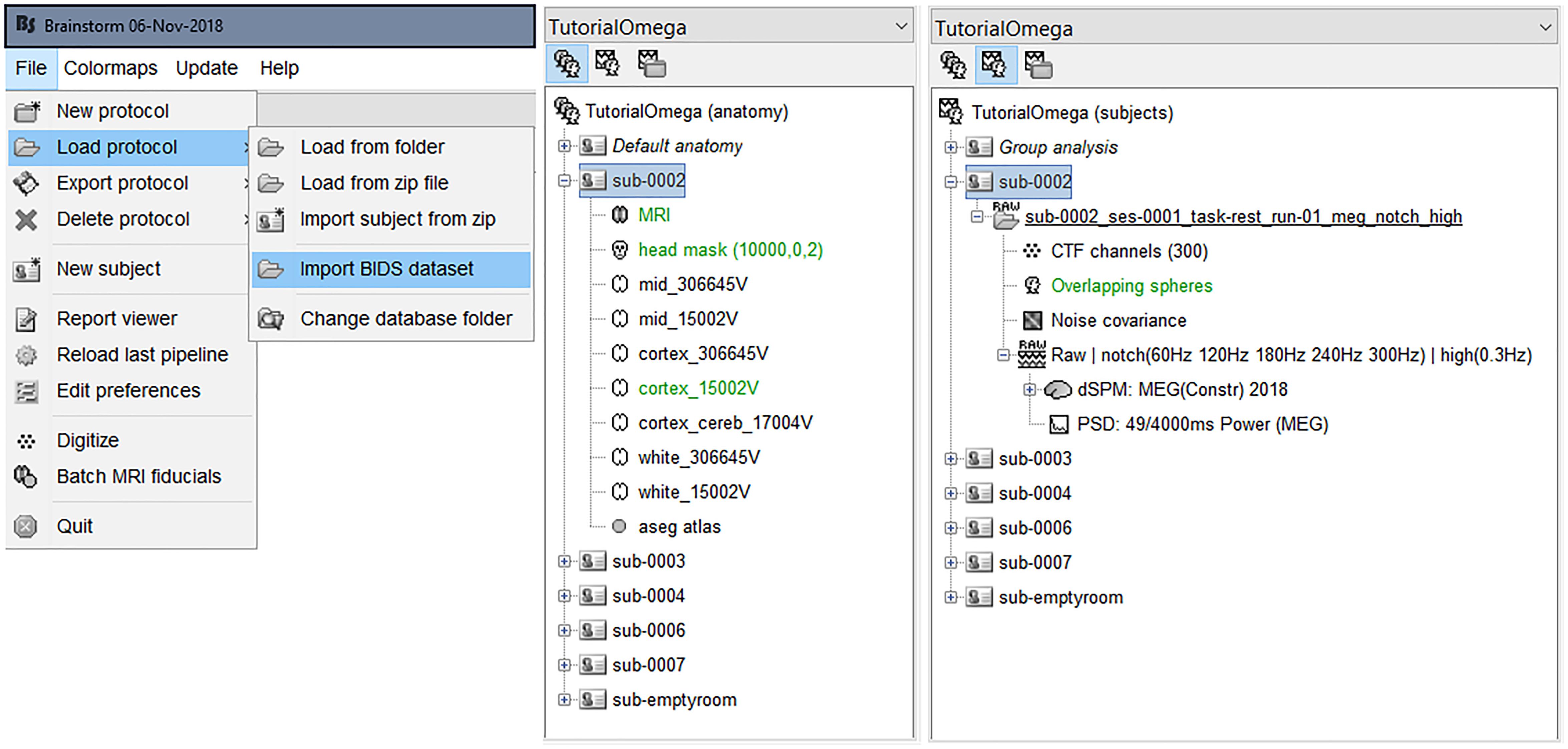The image size is (1568, 749).
Task: Collapse sub-0002 in the subjects tree
Action: coord(951,182)
